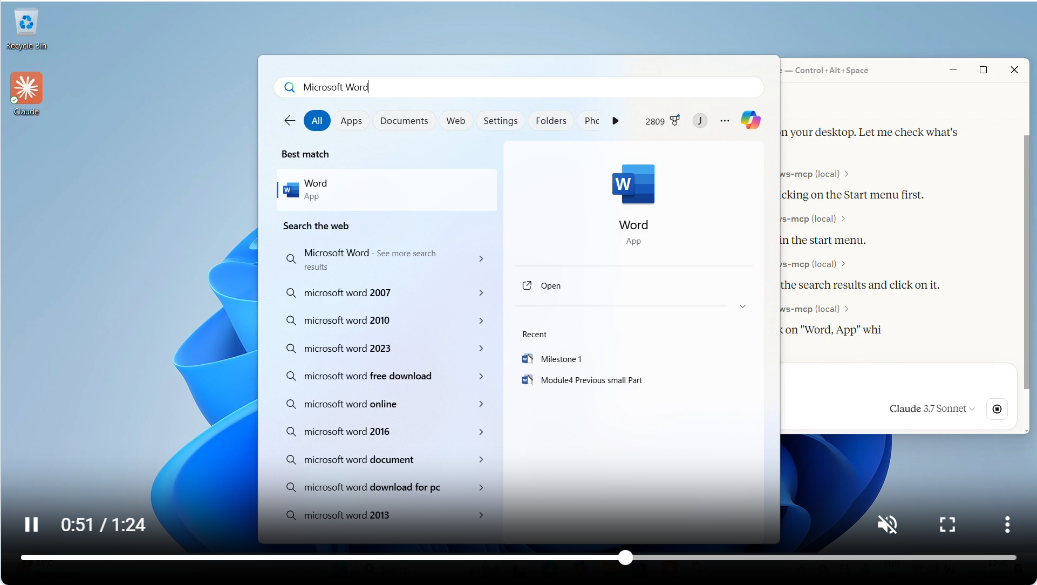Click the large Word app logo

pos(633,184)
